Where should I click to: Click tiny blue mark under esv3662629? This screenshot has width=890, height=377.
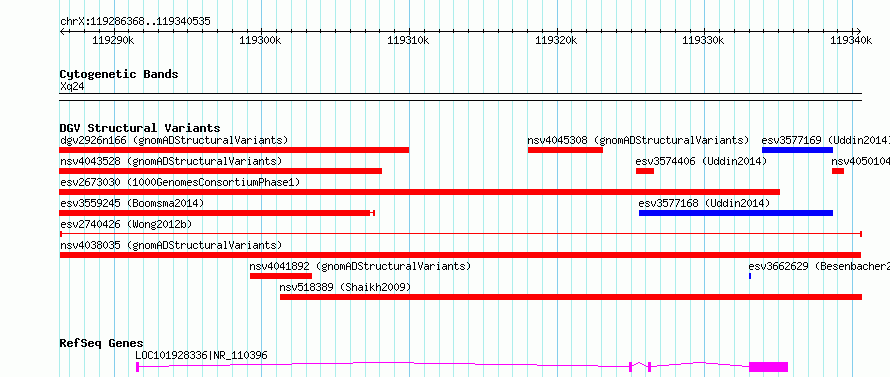click(x=750, y=276)
